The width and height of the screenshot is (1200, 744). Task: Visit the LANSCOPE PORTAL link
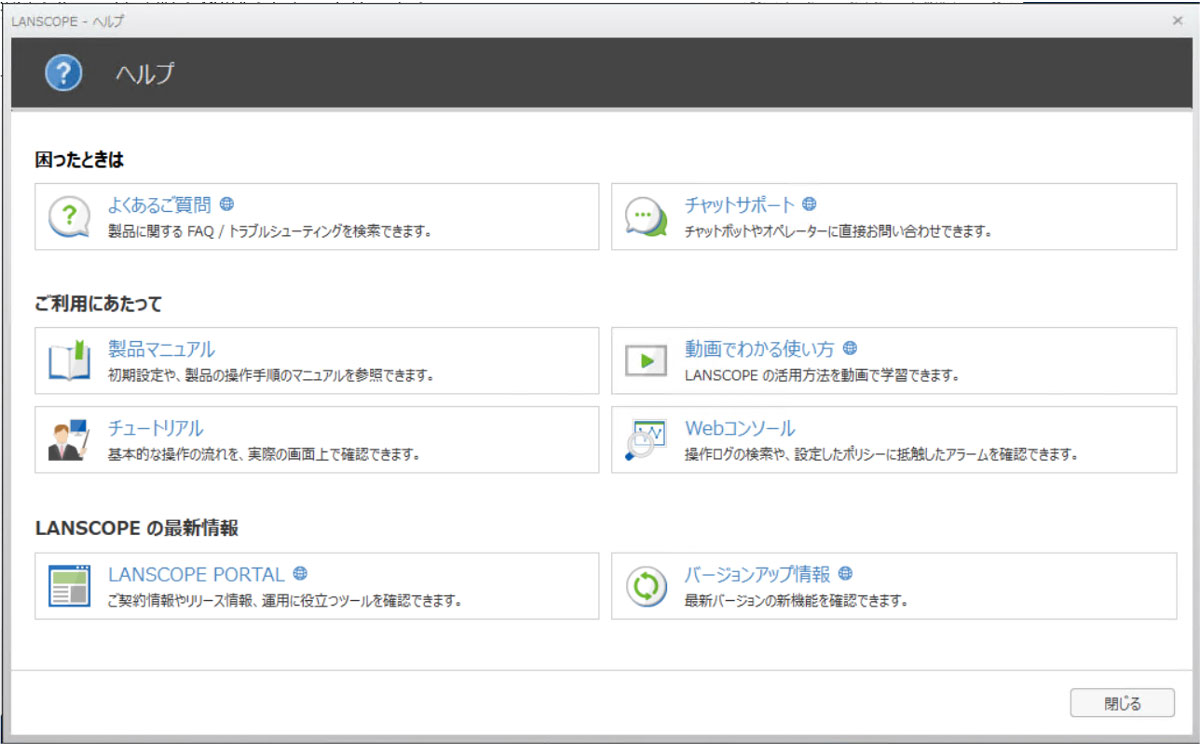click(x=196, y=575)
